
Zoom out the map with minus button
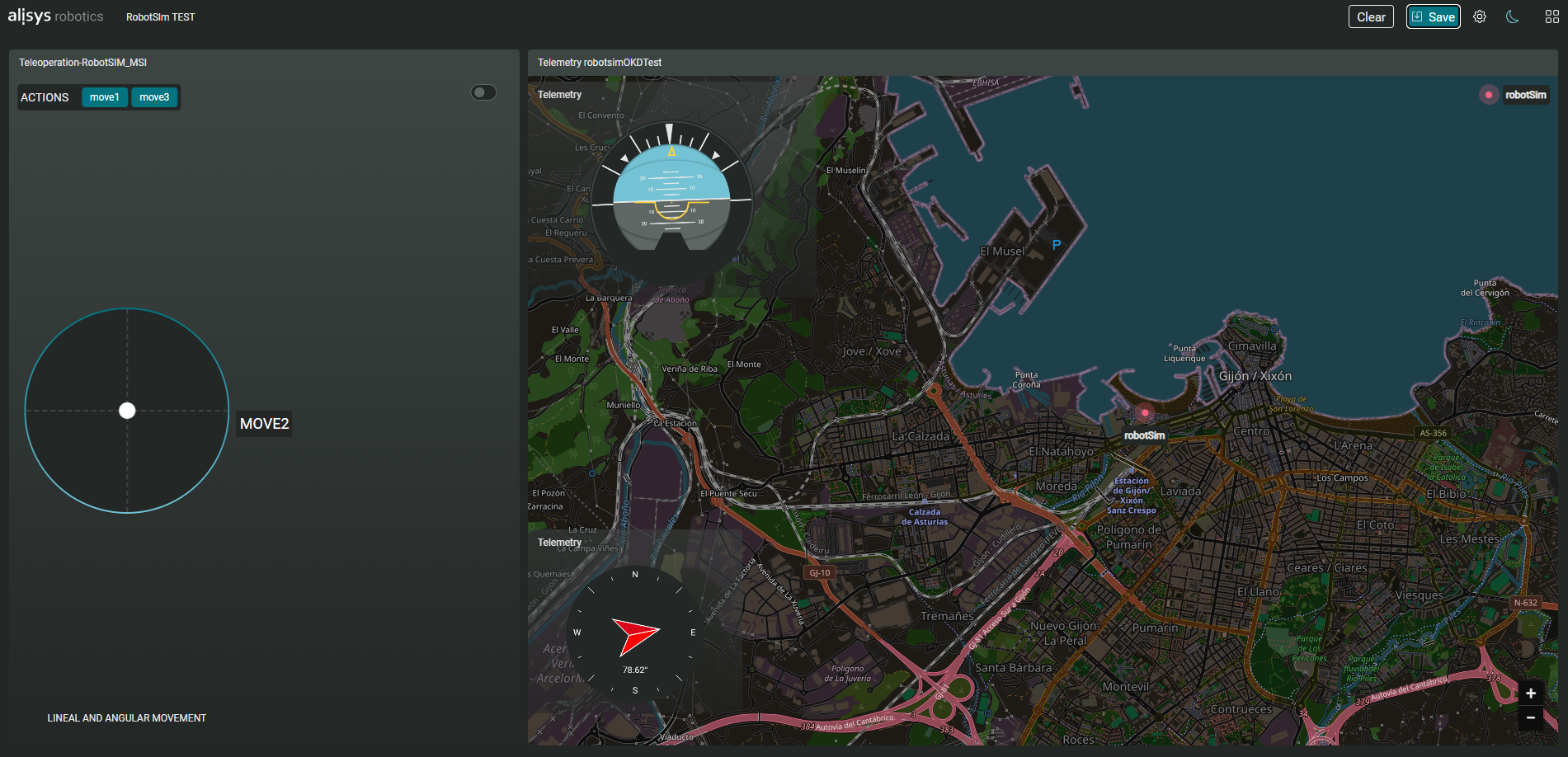1531,717
